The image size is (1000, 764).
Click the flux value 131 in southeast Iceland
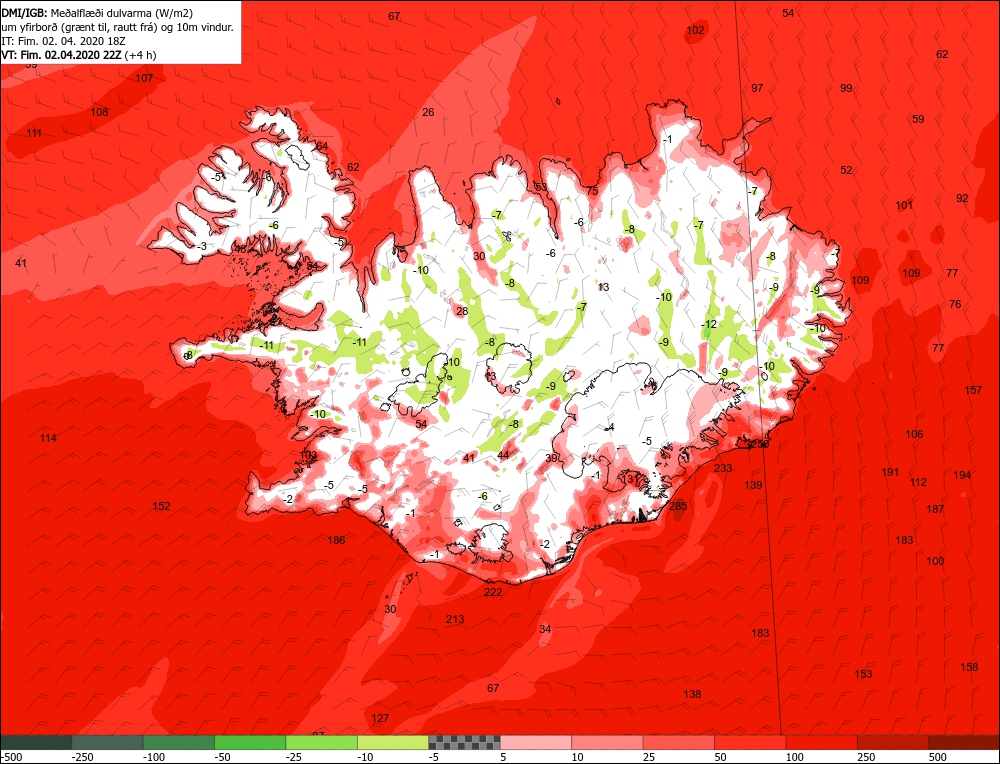[631, 478]
